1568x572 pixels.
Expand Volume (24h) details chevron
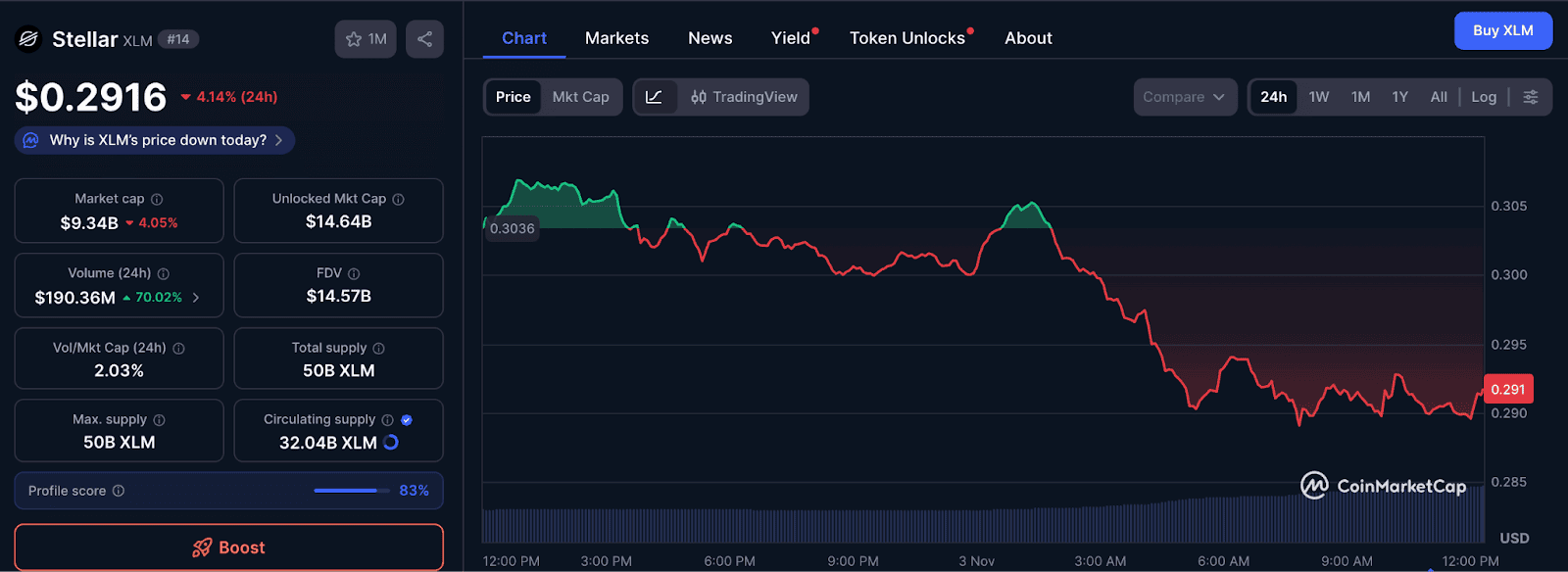pyautogui.click(x=196, y=298)
